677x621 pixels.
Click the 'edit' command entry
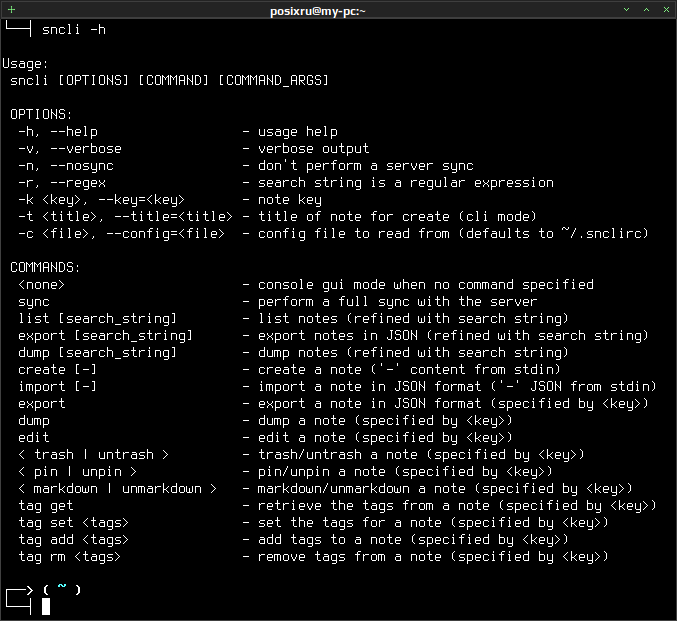point(34,437)
